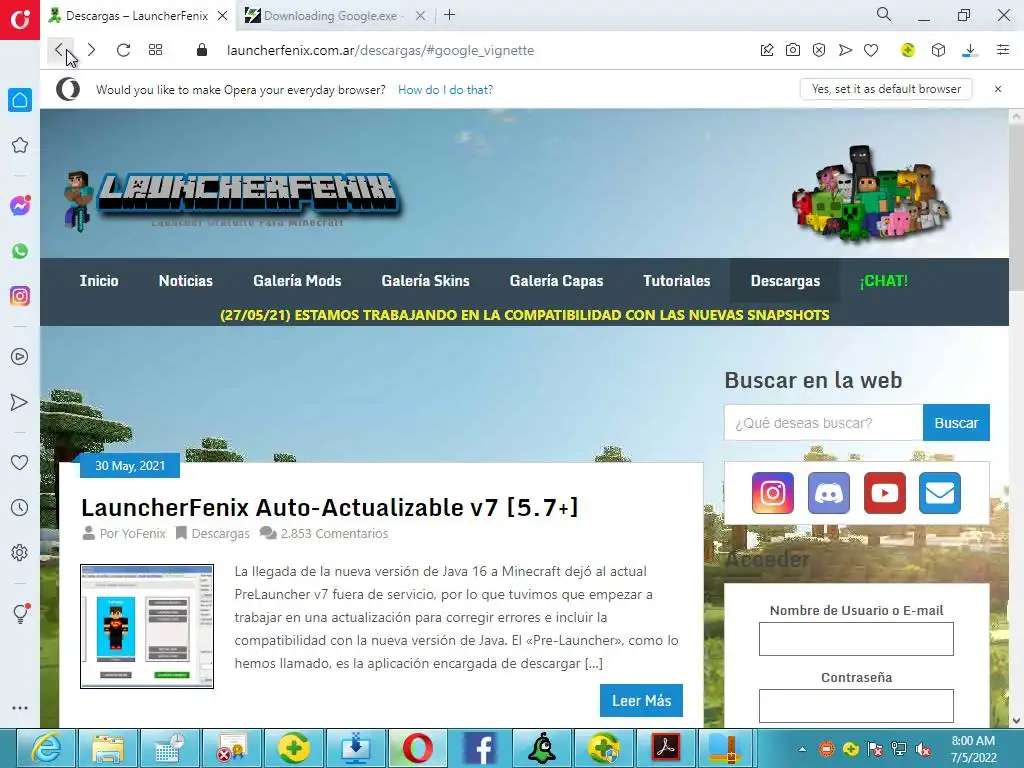Image resolution: width=1024 pixels, height=768 pixels.
Task: Click the ¿Qué deseas buscar? search field
Action: tap(824, 423)
